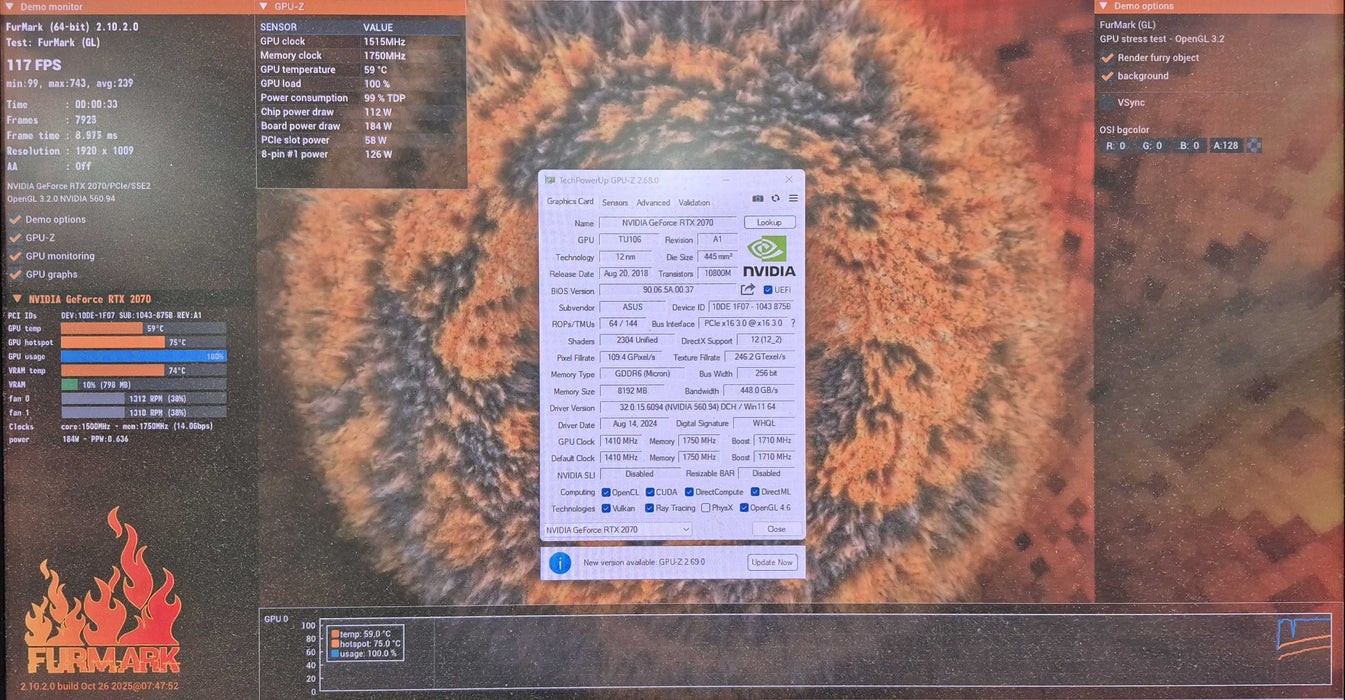This screenshot has height=700, width=1345.
Task: Uncheck Demo options in Demo monitor
Action: click(15, 219)
